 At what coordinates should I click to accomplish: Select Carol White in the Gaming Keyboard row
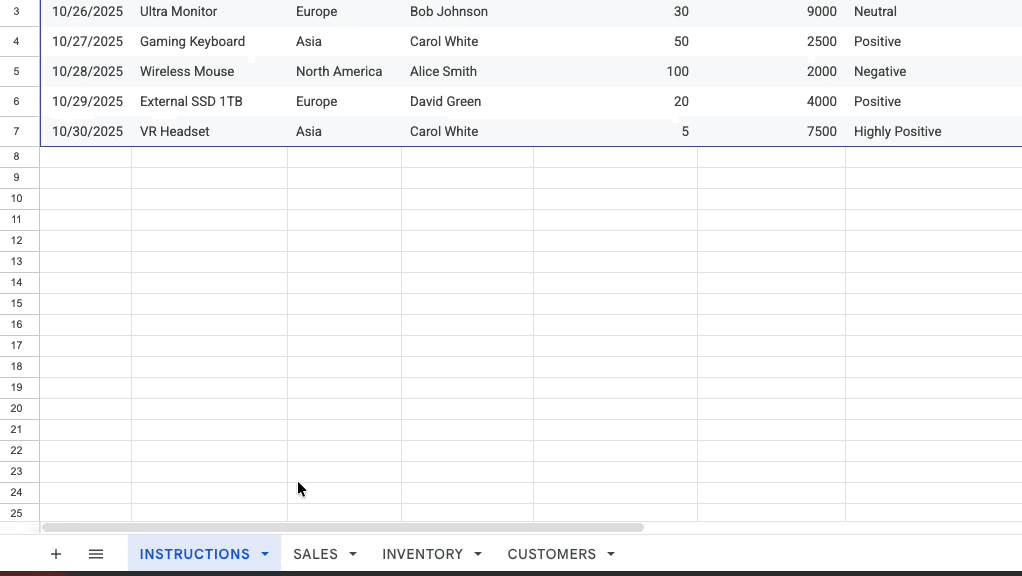[467, 42]
